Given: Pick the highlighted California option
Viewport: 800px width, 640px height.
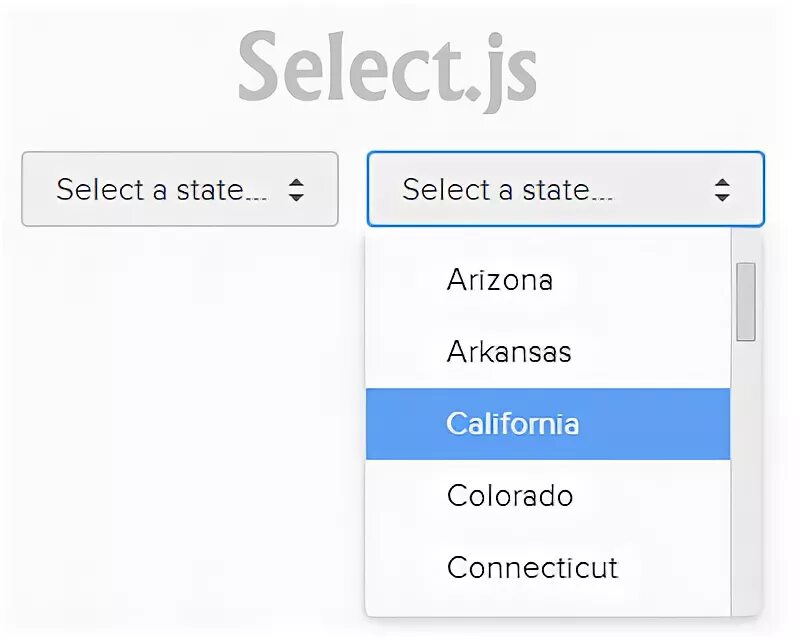Looking at the screenshot, I should [512, 424].
